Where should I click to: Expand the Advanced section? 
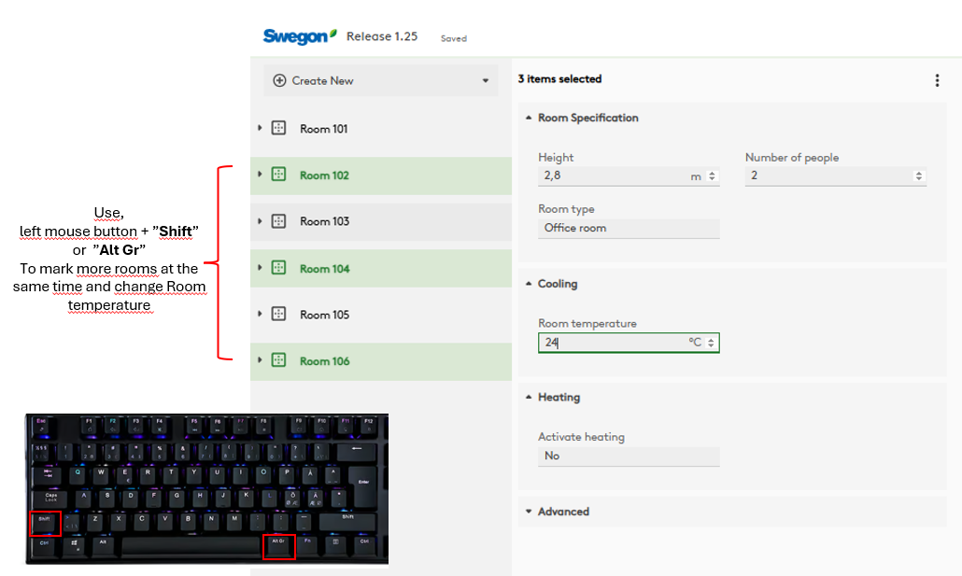(x=529, y=512)
